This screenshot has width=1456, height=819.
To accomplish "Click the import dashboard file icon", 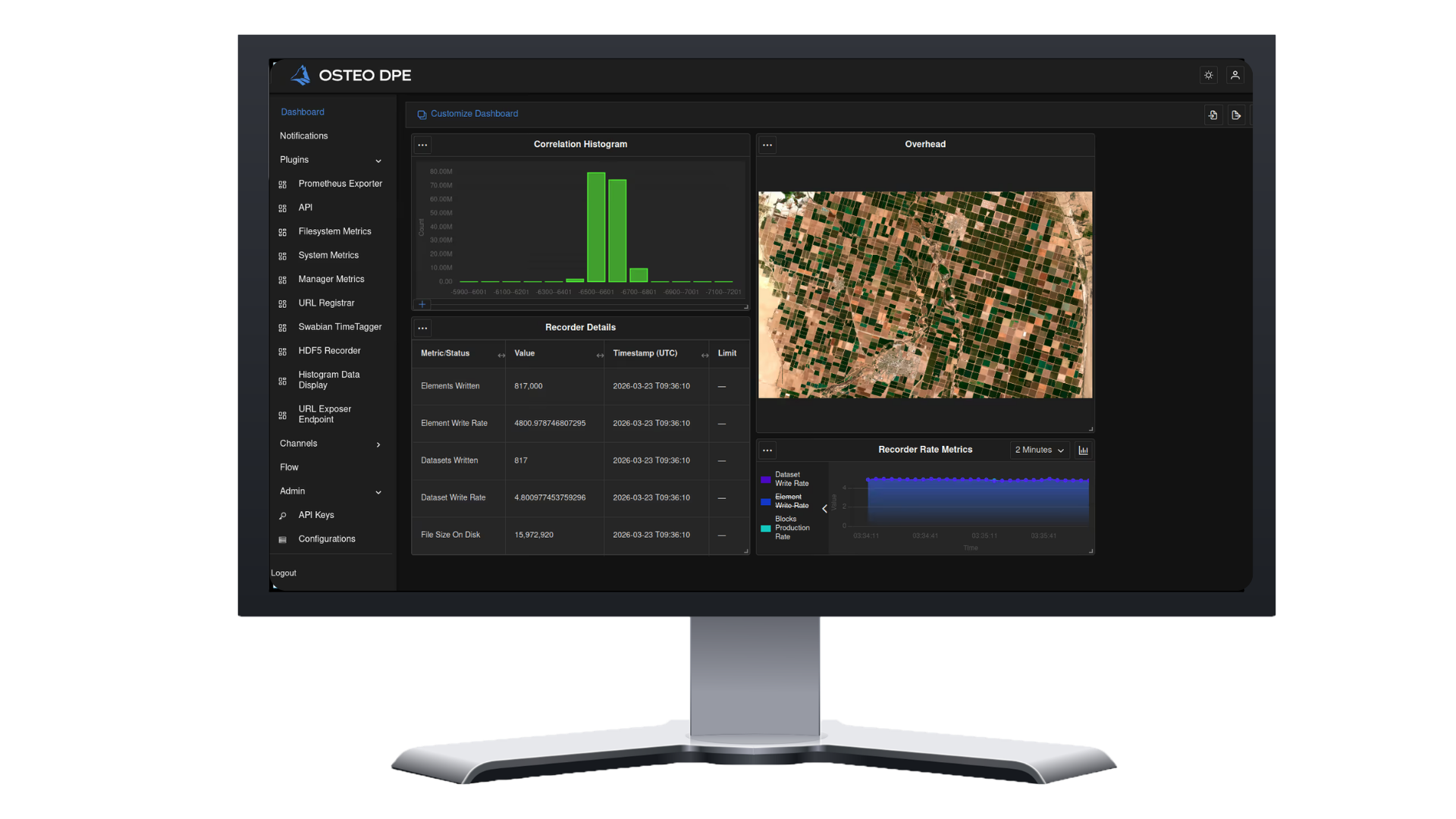I will tap(1213, 115).
